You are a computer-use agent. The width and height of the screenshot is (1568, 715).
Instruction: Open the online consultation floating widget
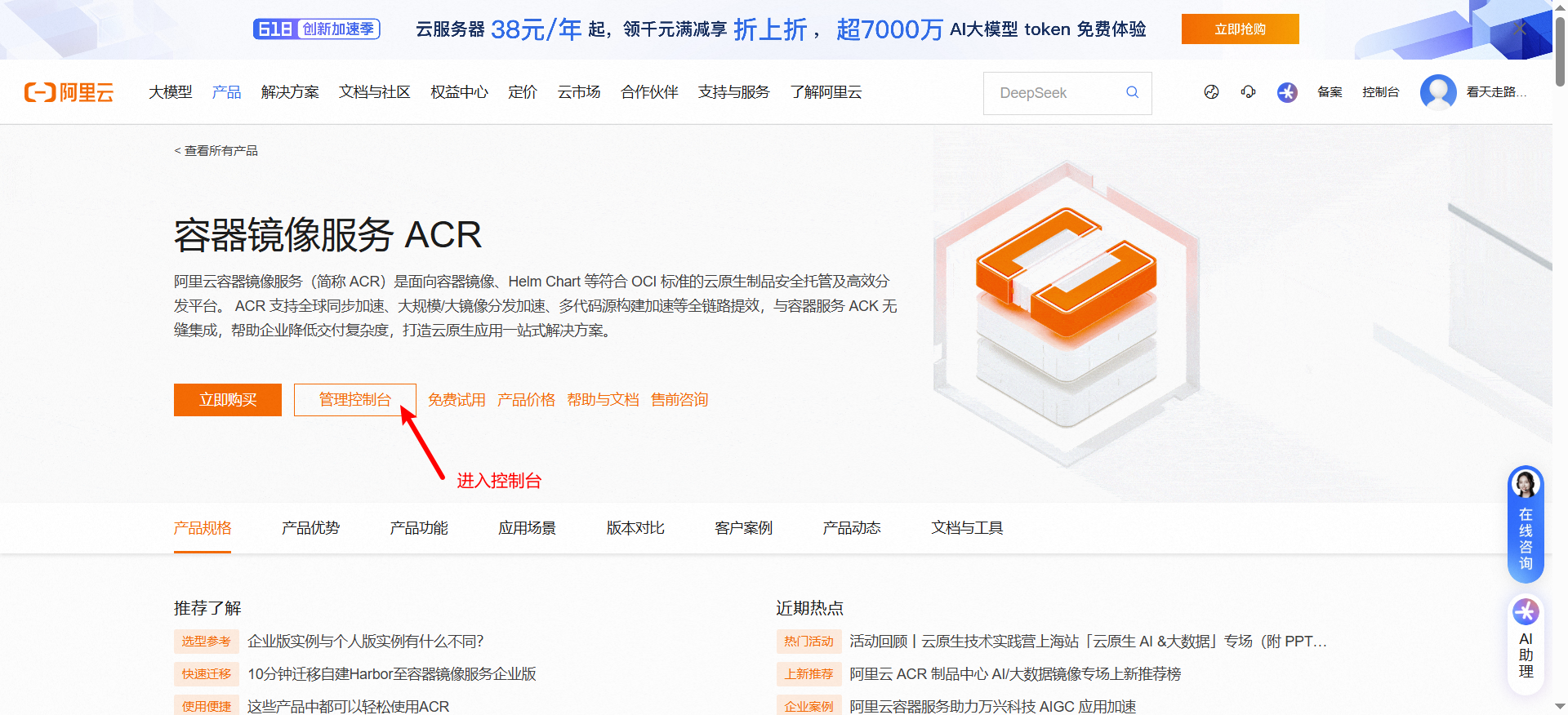(1526, 524)
